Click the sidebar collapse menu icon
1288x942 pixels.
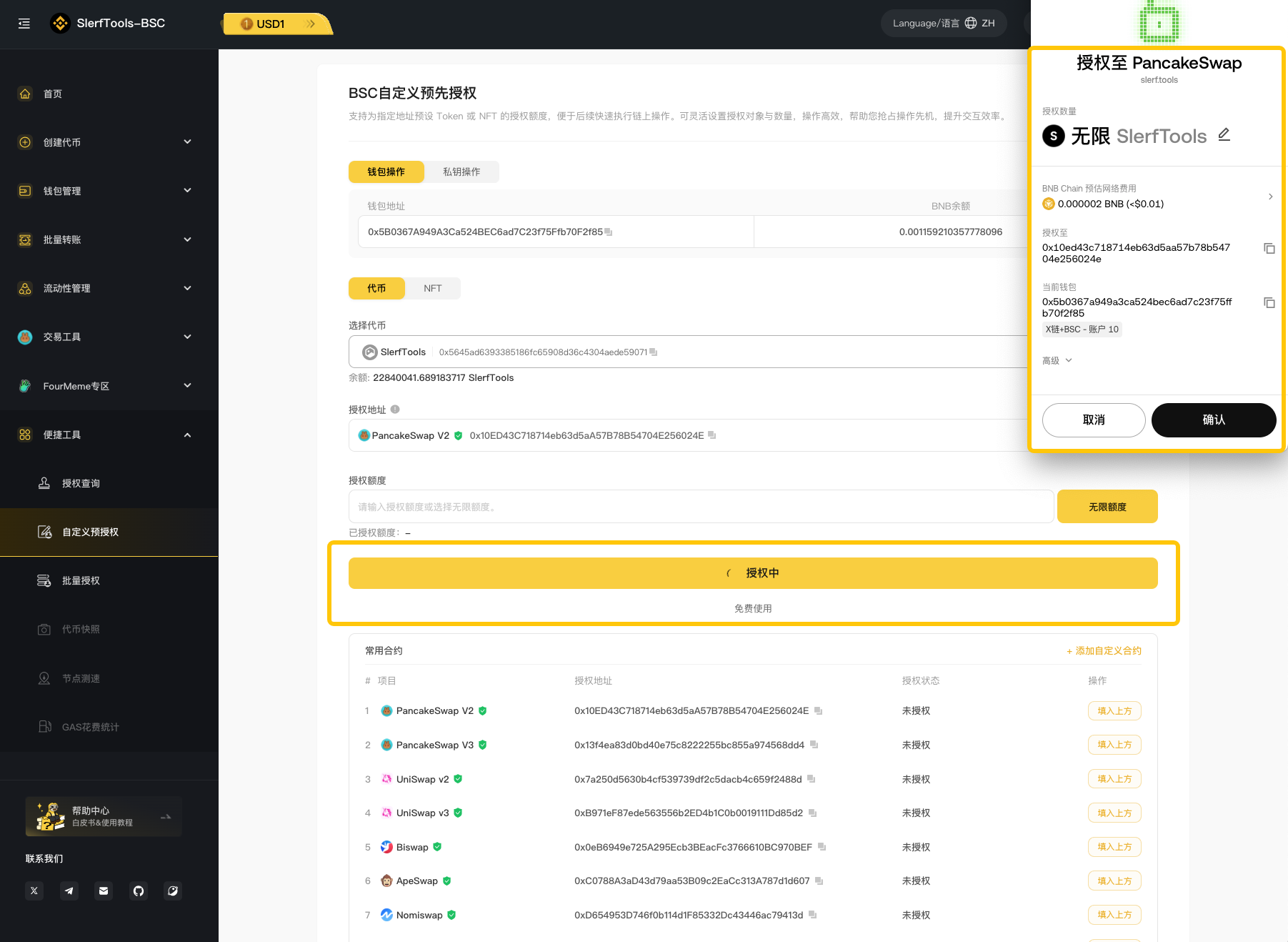(x=24, y=24)
